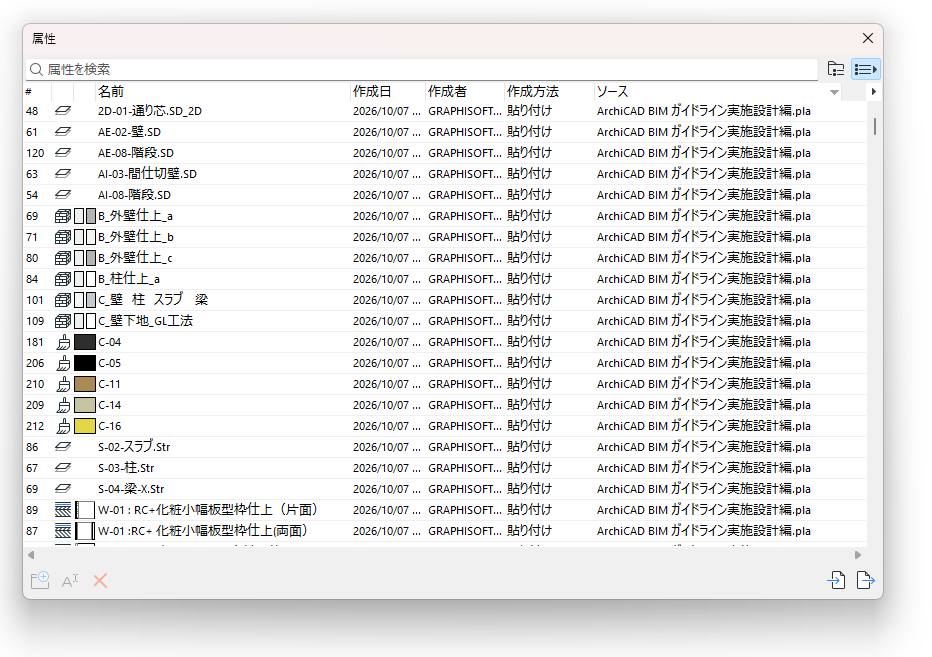Click layer icon of AE-02-壁.SD
The image size is (932, 657).
63,131
